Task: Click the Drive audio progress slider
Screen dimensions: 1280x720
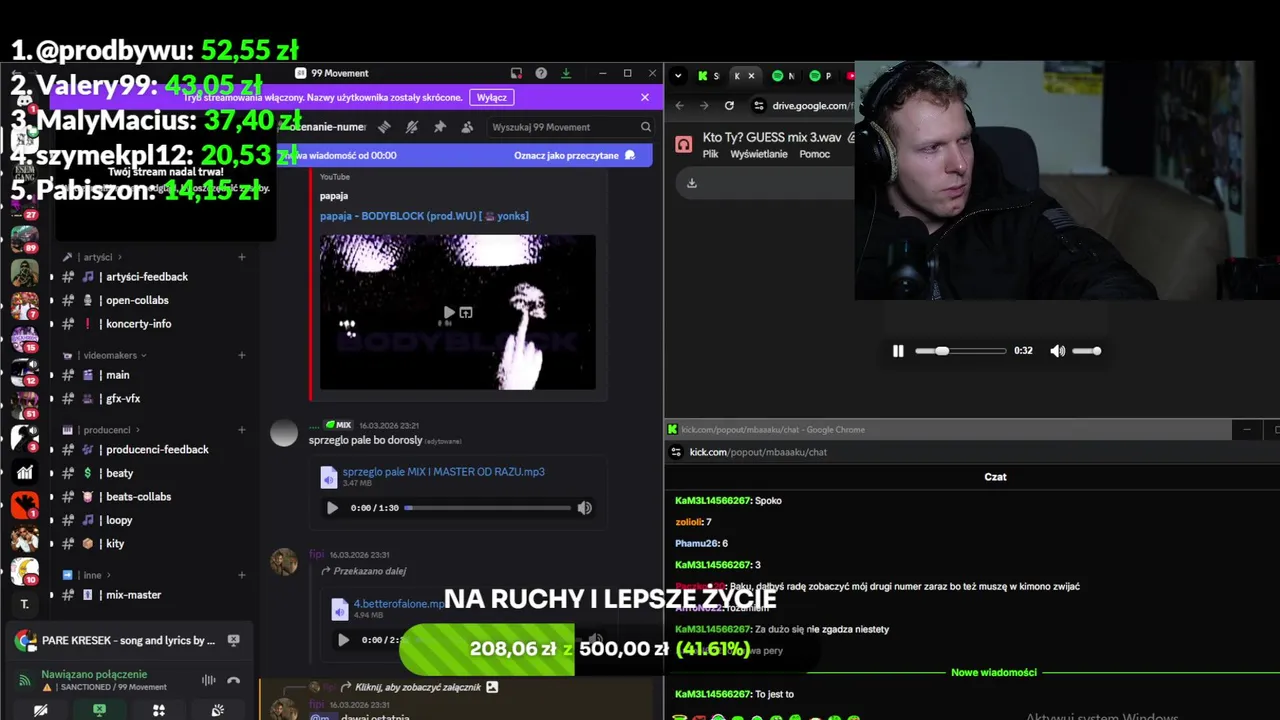Action: click(x=961, y=351)
